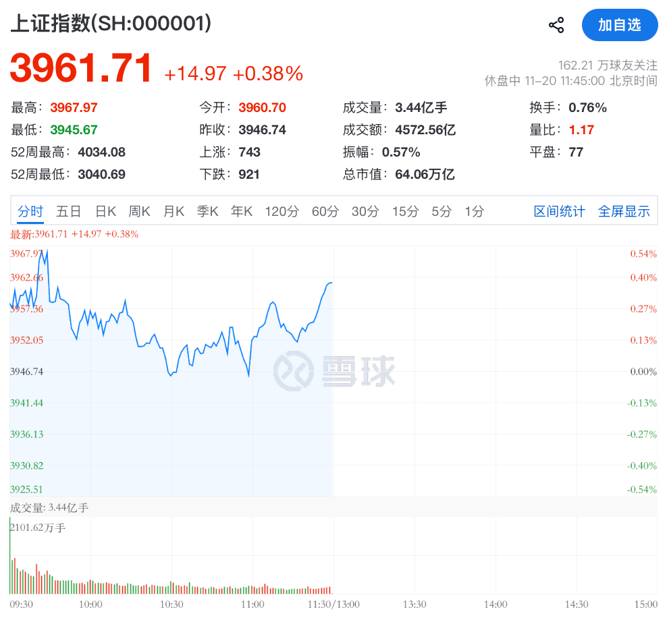Open 区间统计 range statistics
Screen dimensions: 667x622
(x=559, y=211)
